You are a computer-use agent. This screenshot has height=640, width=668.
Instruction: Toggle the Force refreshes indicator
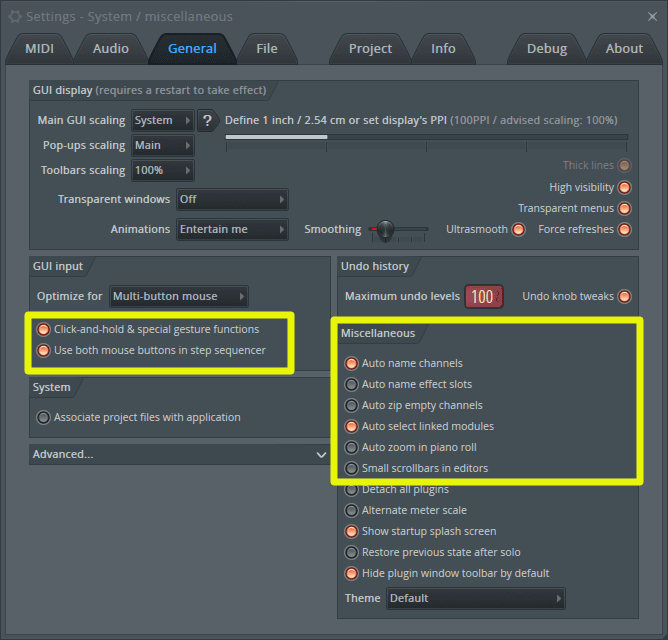[624, 229]
